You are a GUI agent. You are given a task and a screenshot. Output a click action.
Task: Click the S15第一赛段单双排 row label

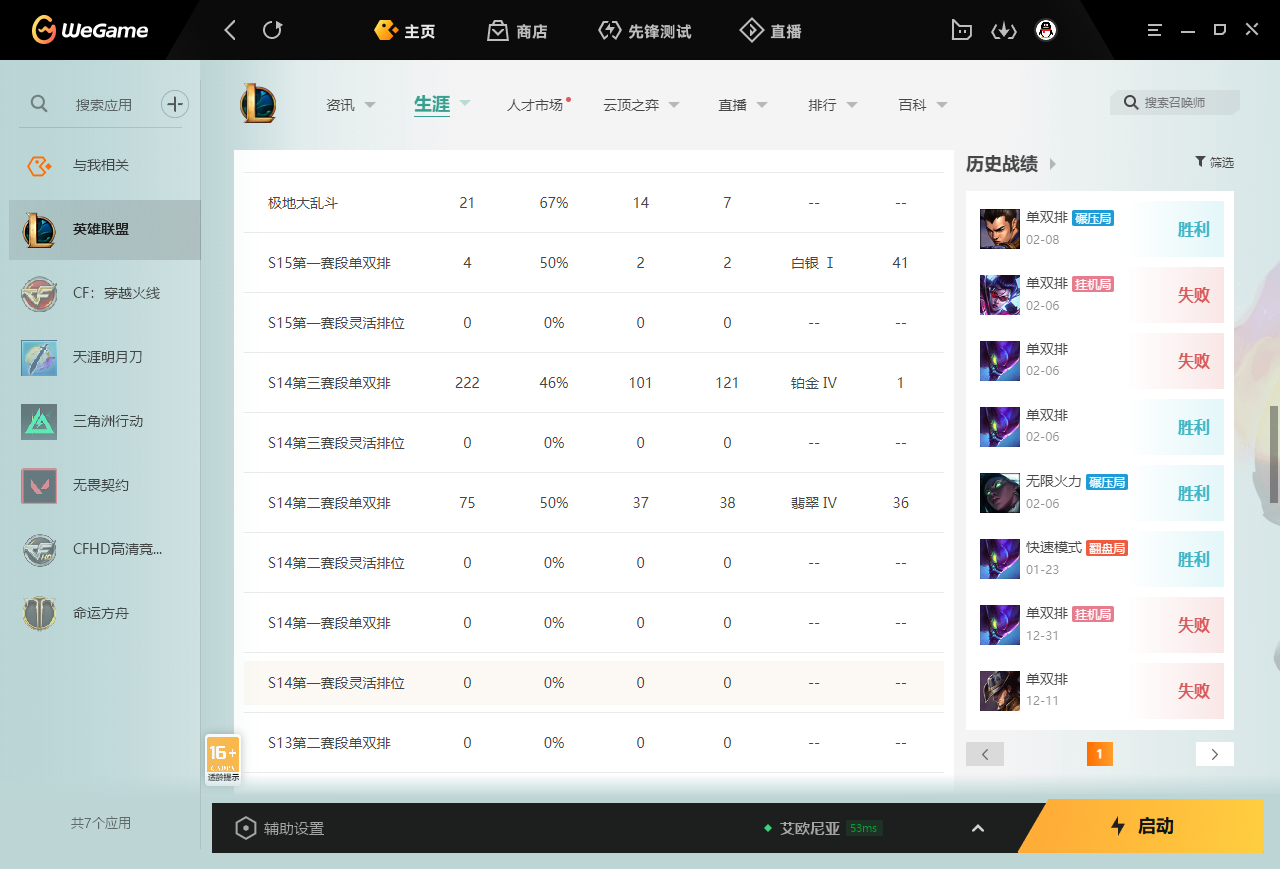329,263
